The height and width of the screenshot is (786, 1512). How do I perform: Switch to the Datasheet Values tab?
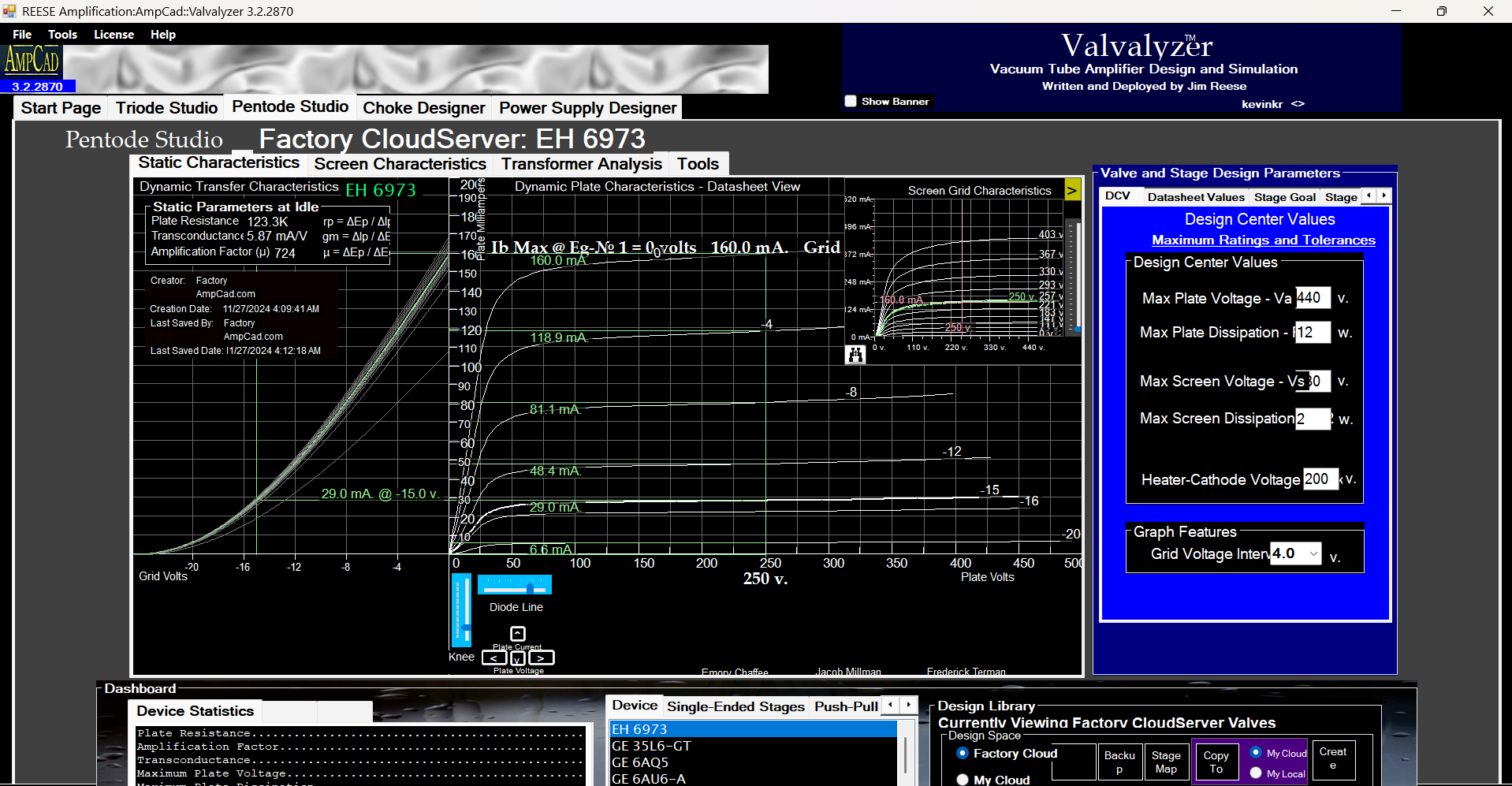point(1196,197)
